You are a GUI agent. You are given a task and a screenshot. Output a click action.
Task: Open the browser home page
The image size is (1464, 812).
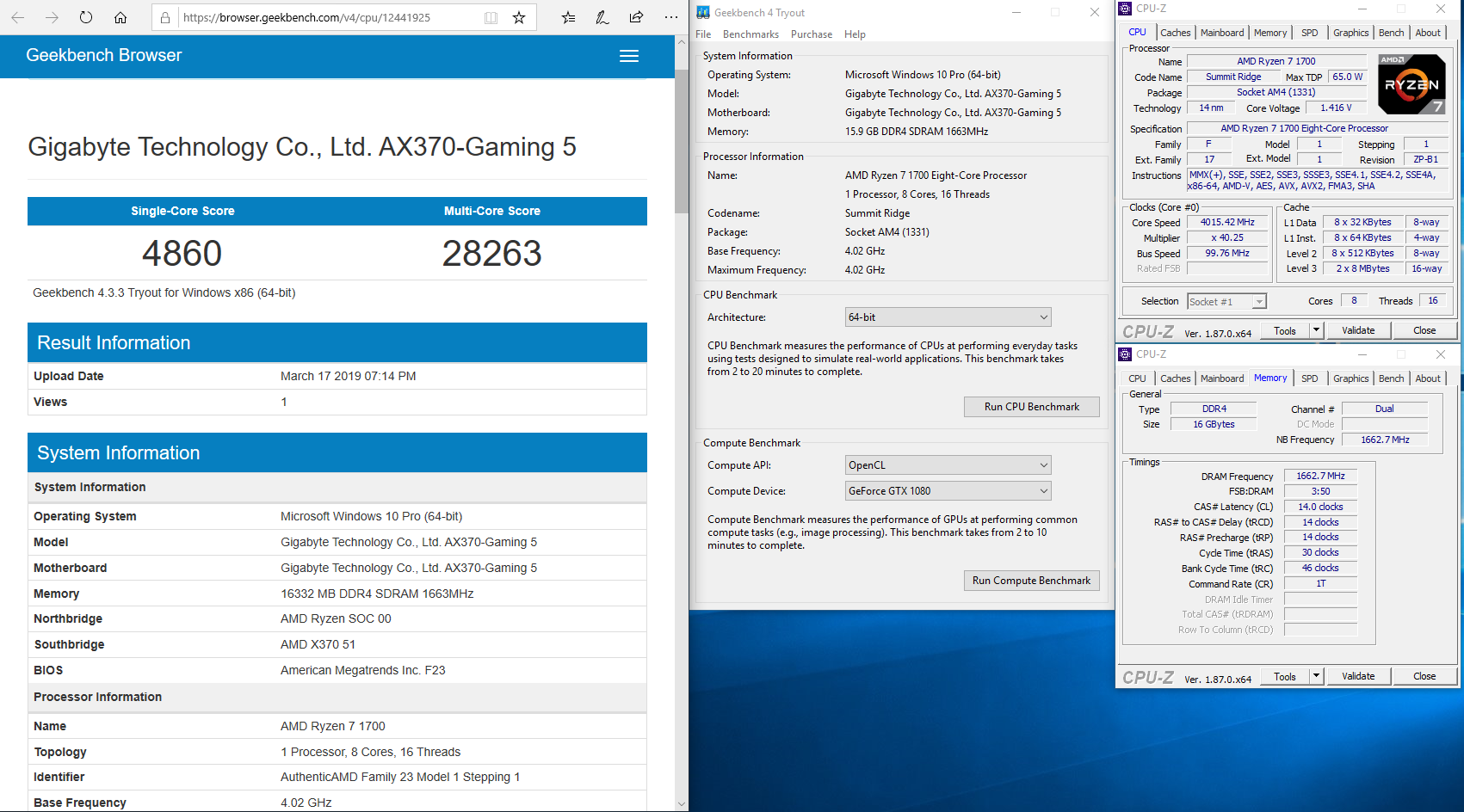120,17
